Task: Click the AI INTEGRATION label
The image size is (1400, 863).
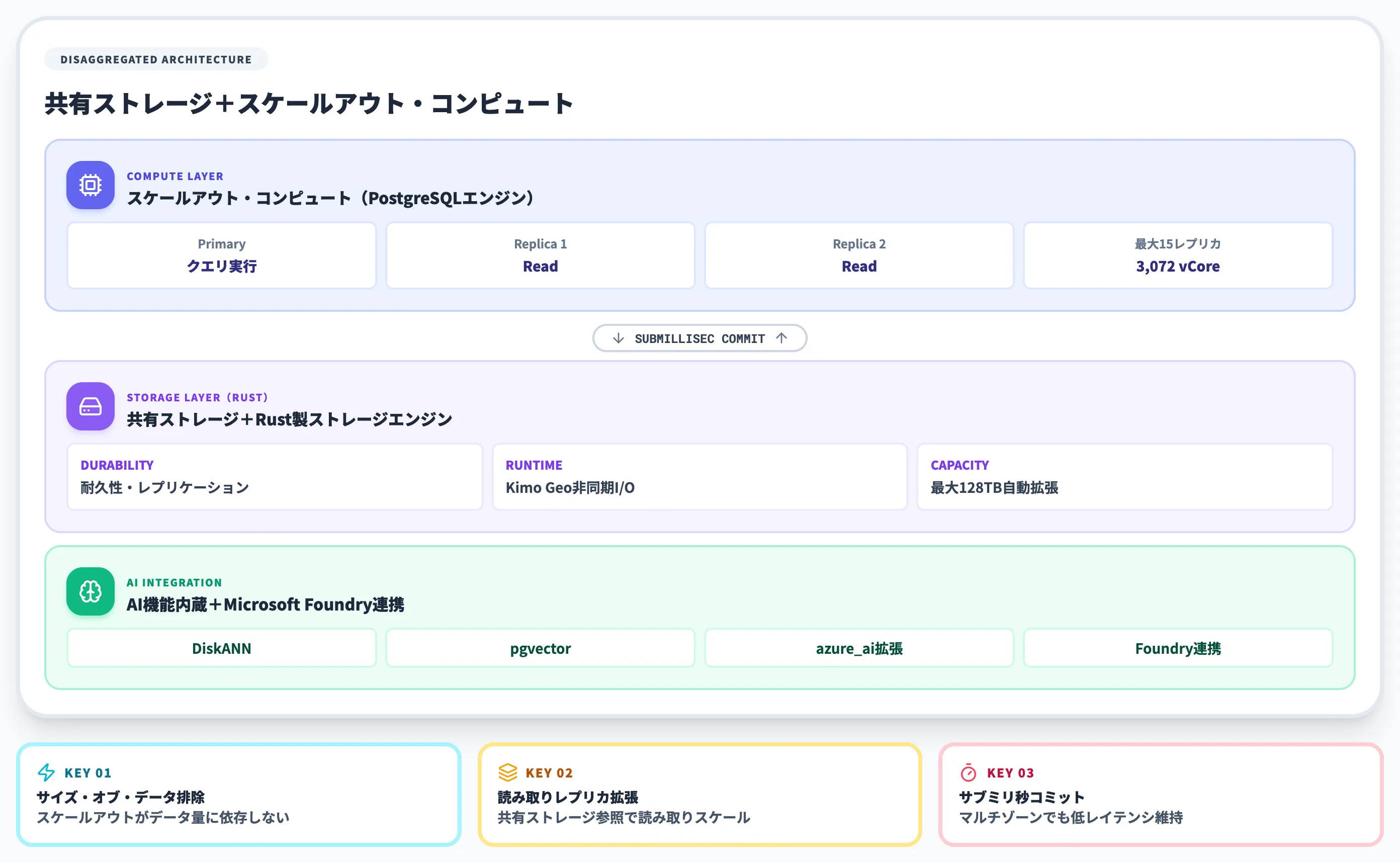Action: (x=174, y=583)
